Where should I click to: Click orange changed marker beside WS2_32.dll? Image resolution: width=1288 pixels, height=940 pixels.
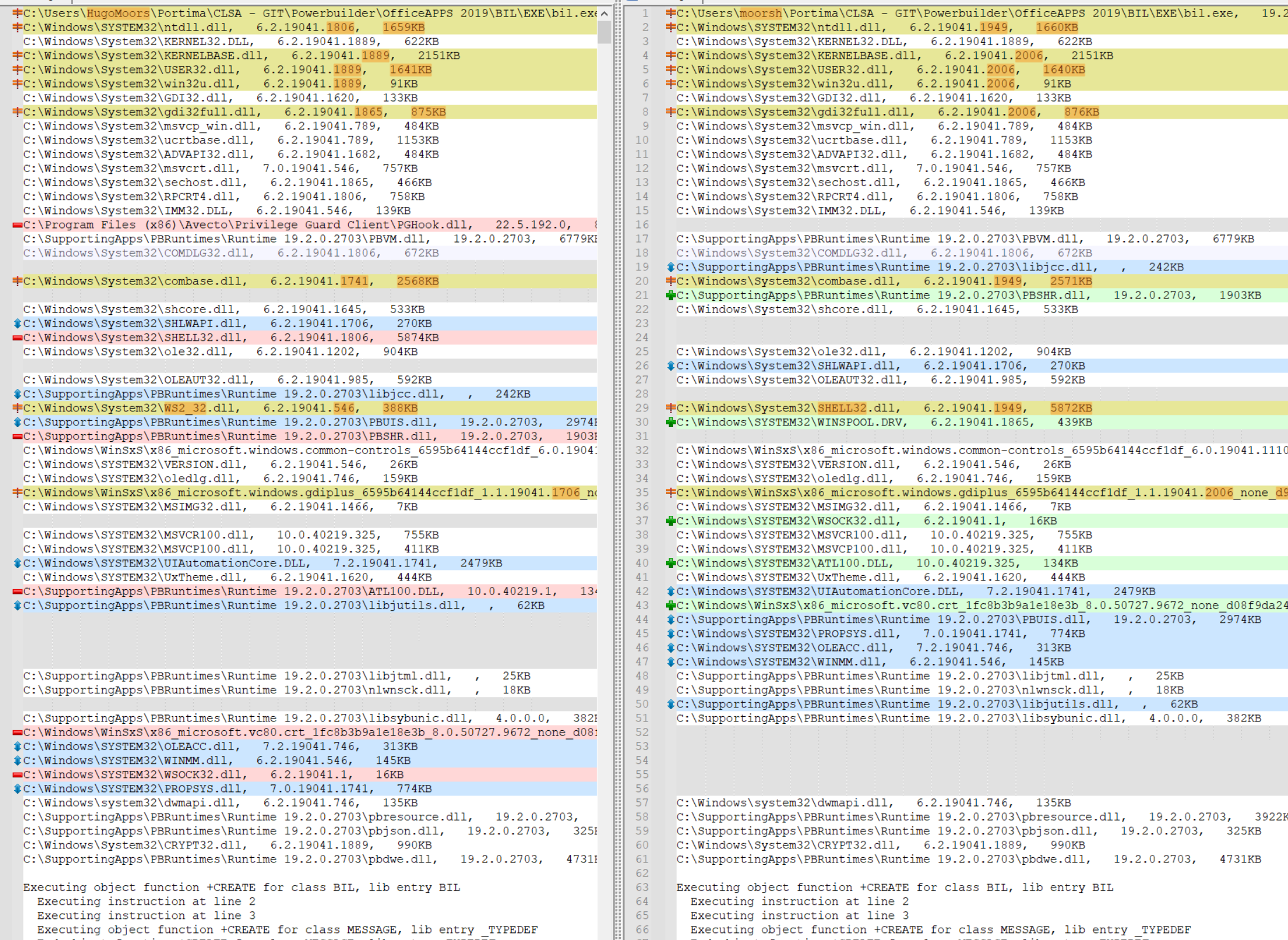click(x=18, y=408)
